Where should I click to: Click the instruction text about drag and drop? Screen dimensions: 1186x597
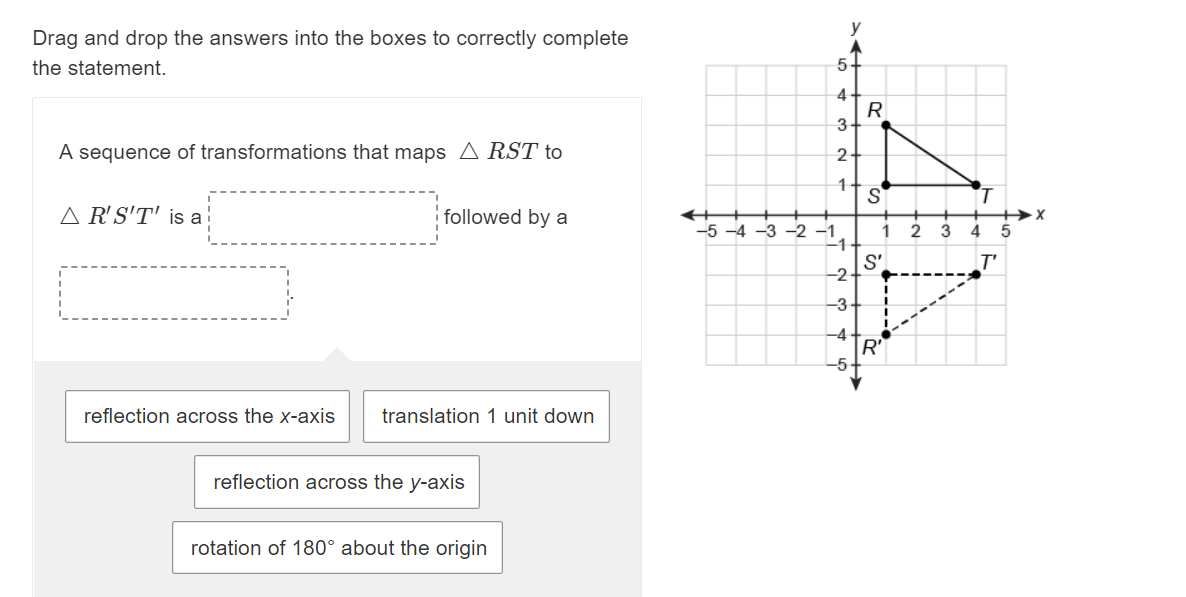(330, 38)
